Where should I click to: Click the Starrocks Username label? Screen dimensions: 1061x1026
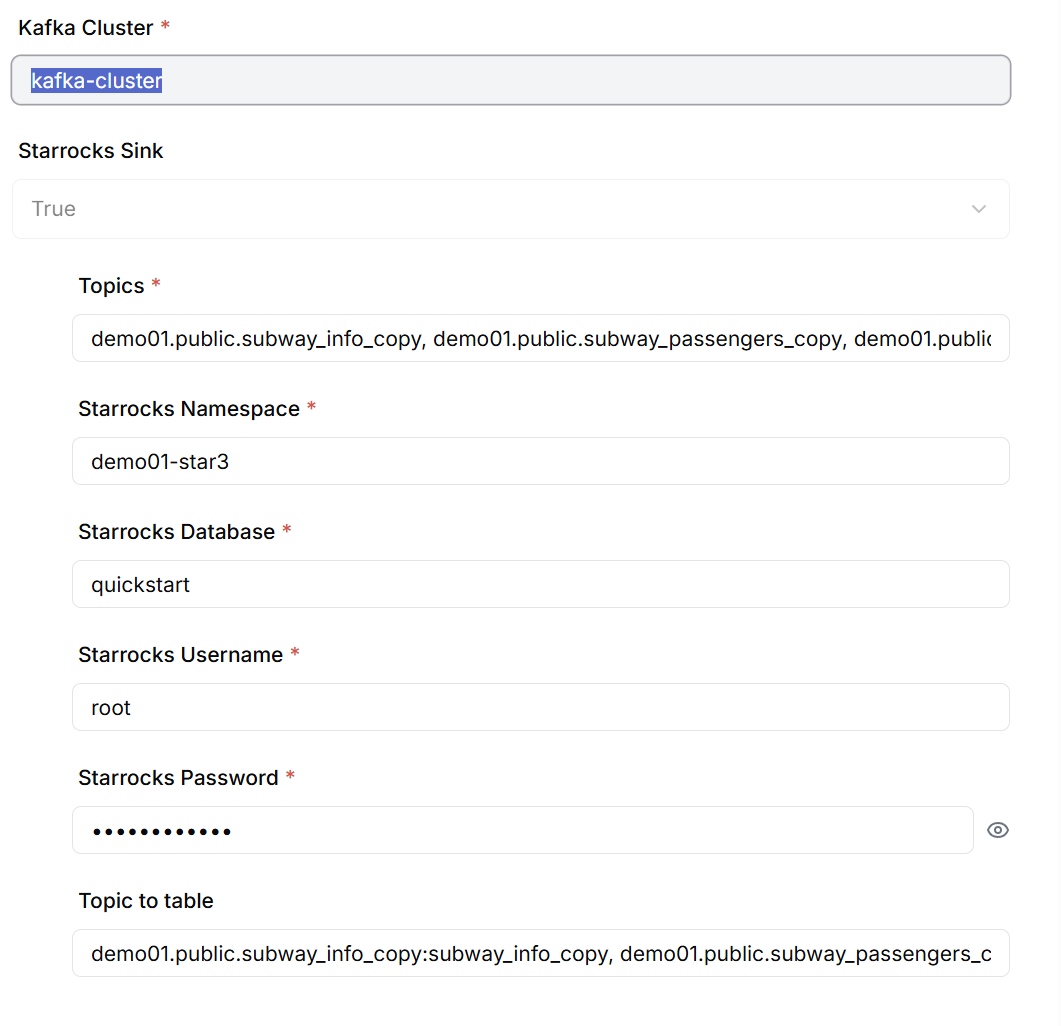point(181,655)
